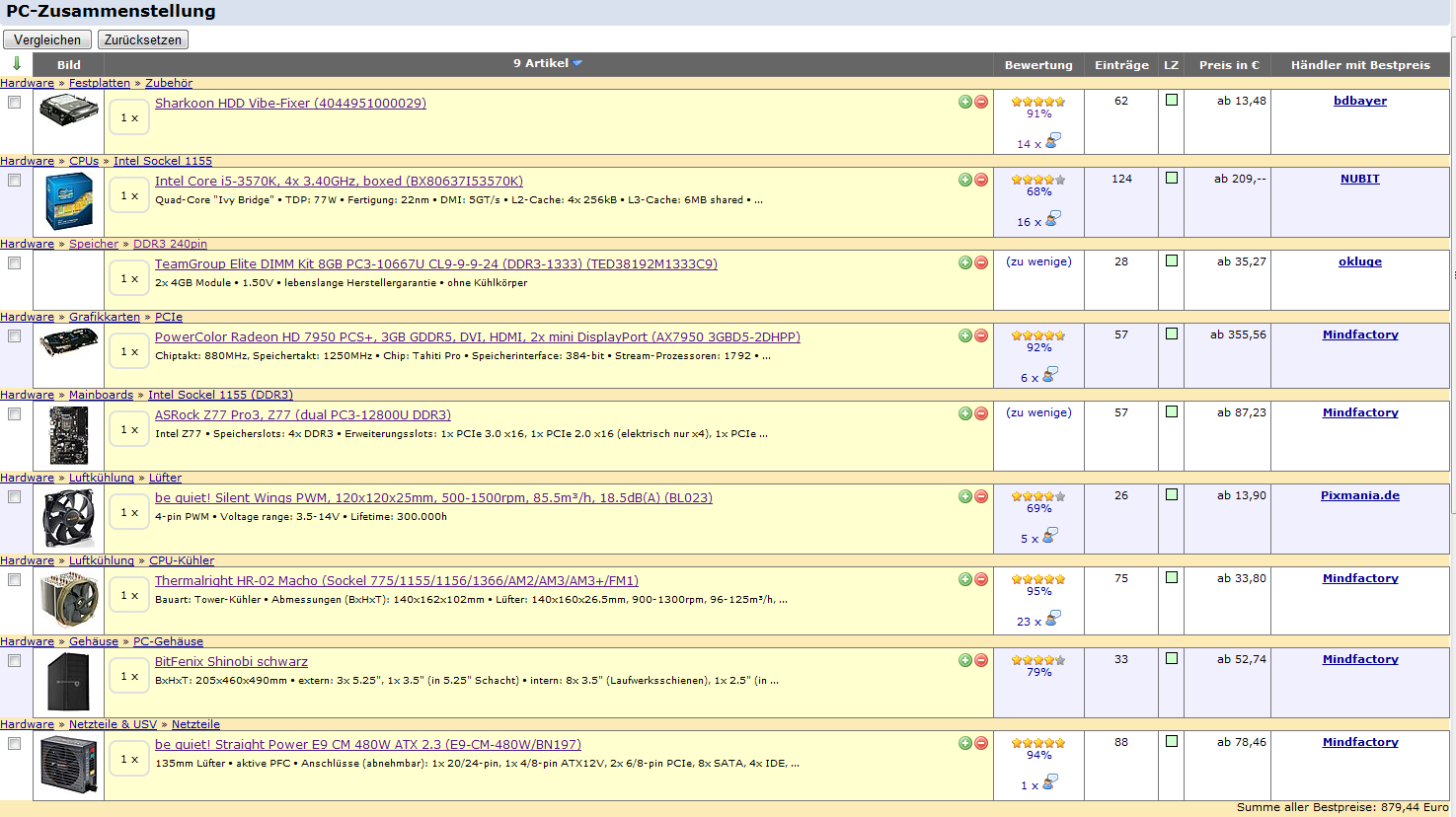
Task: Open the Festplatten category breadcrumb
Action: click(100, 83)
